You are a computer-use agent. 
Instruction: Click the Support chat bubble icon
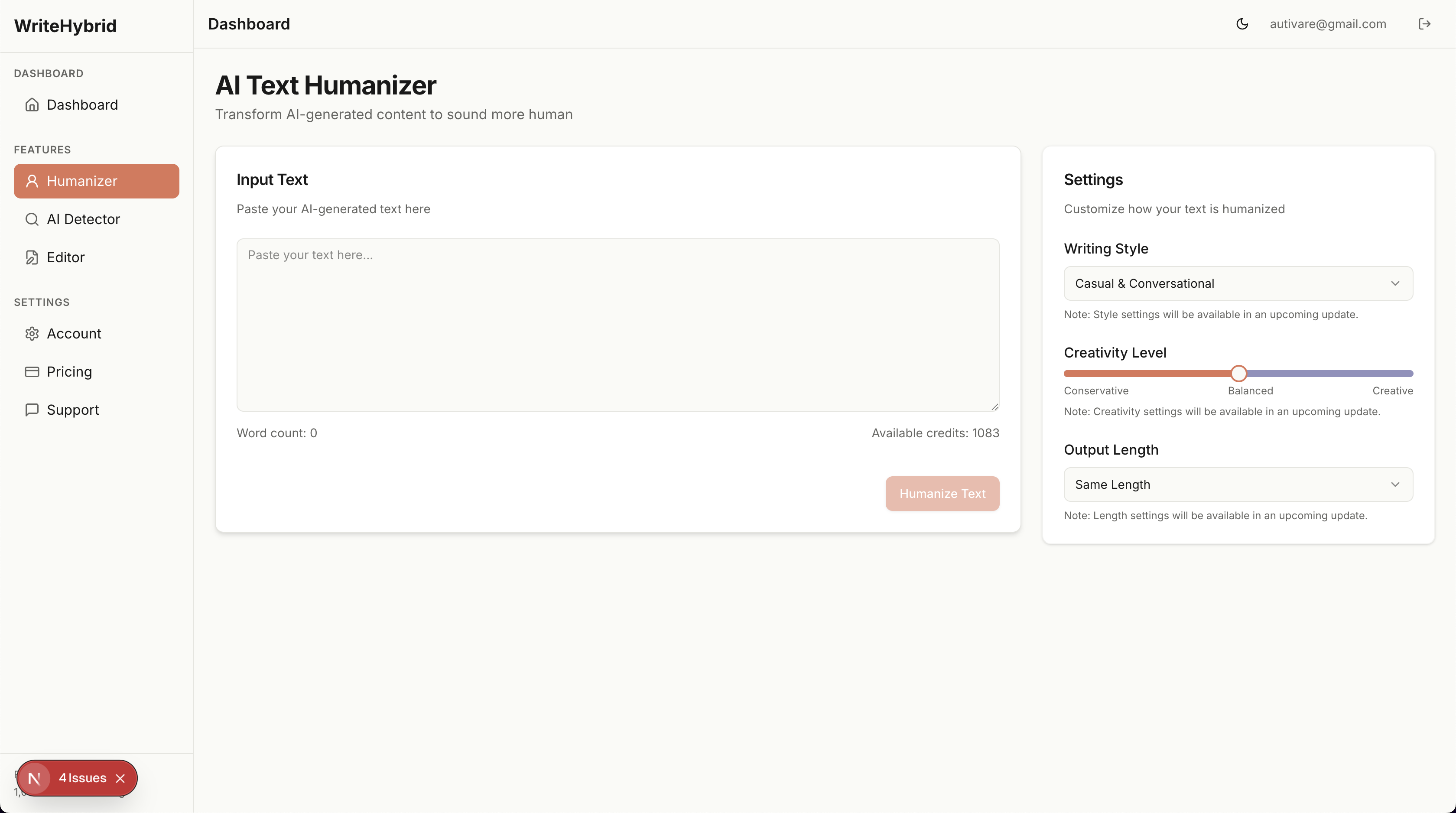pyautogui.click(x=32, y=410)
